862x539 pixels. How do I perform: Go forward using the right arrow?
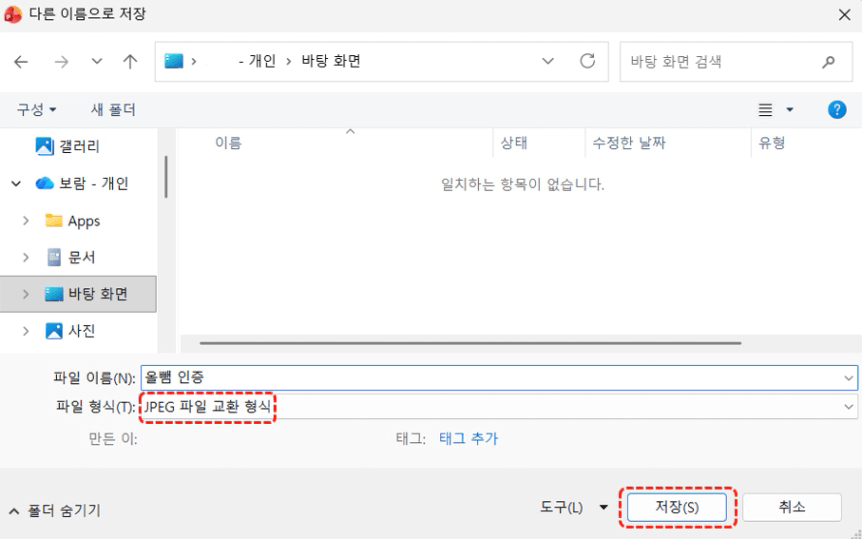(61, 62)
